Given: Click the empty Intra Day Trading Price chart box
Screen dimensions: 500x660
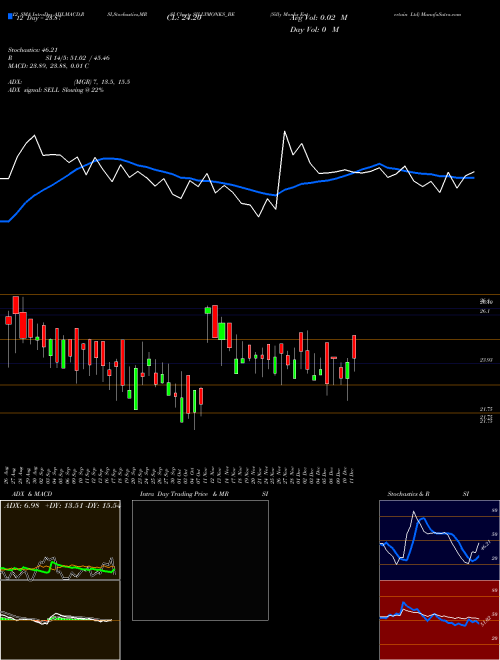Looking at the screenshot, I should (x=200, y=560).
